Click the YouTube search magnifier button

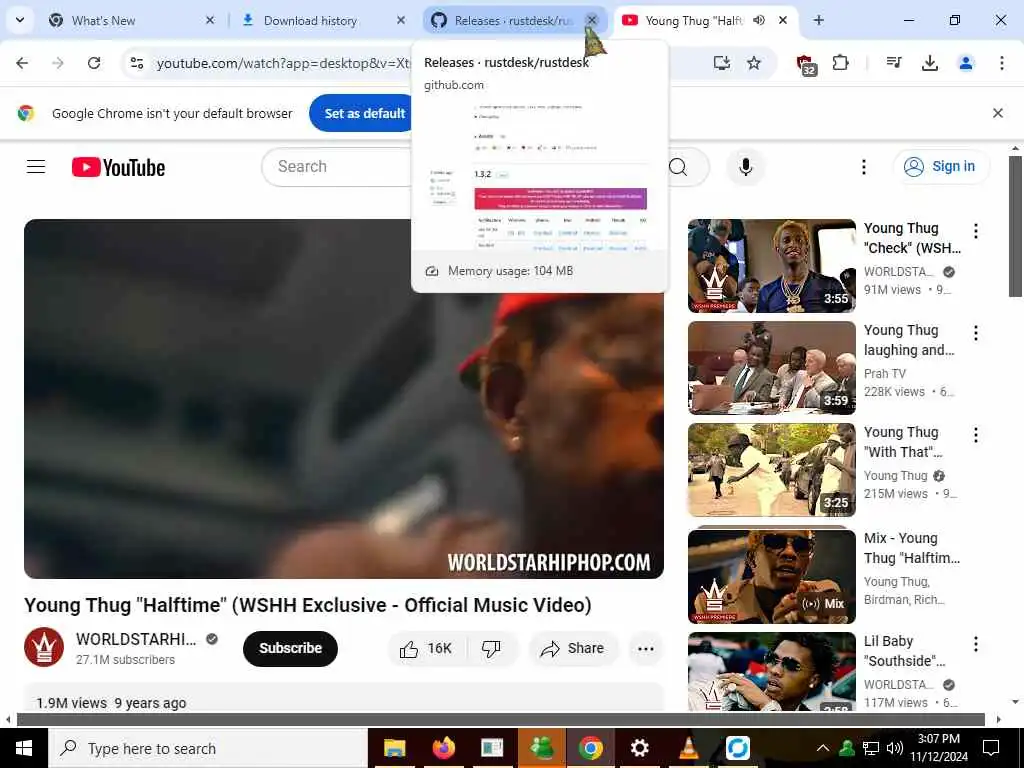click(679, 167)
